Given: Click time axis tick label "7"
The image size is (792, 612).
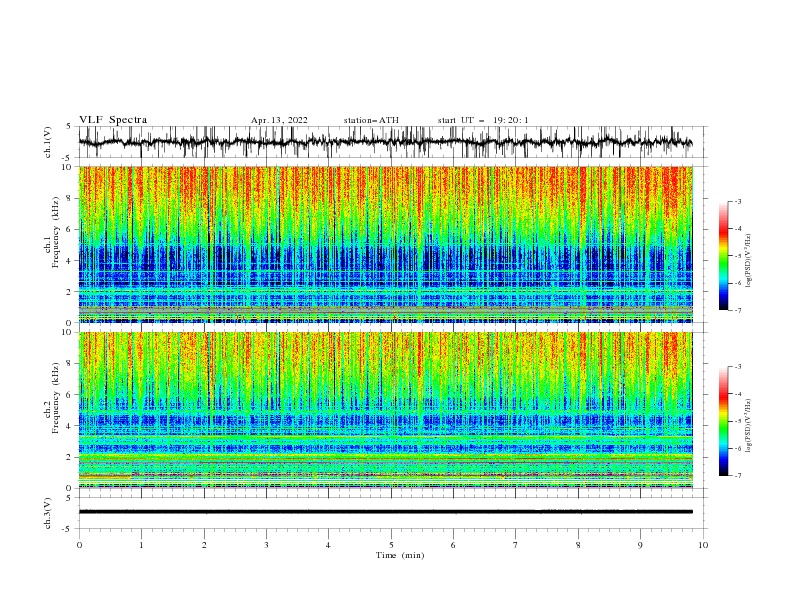Looking at the screenshot, I should click(516, 545).
